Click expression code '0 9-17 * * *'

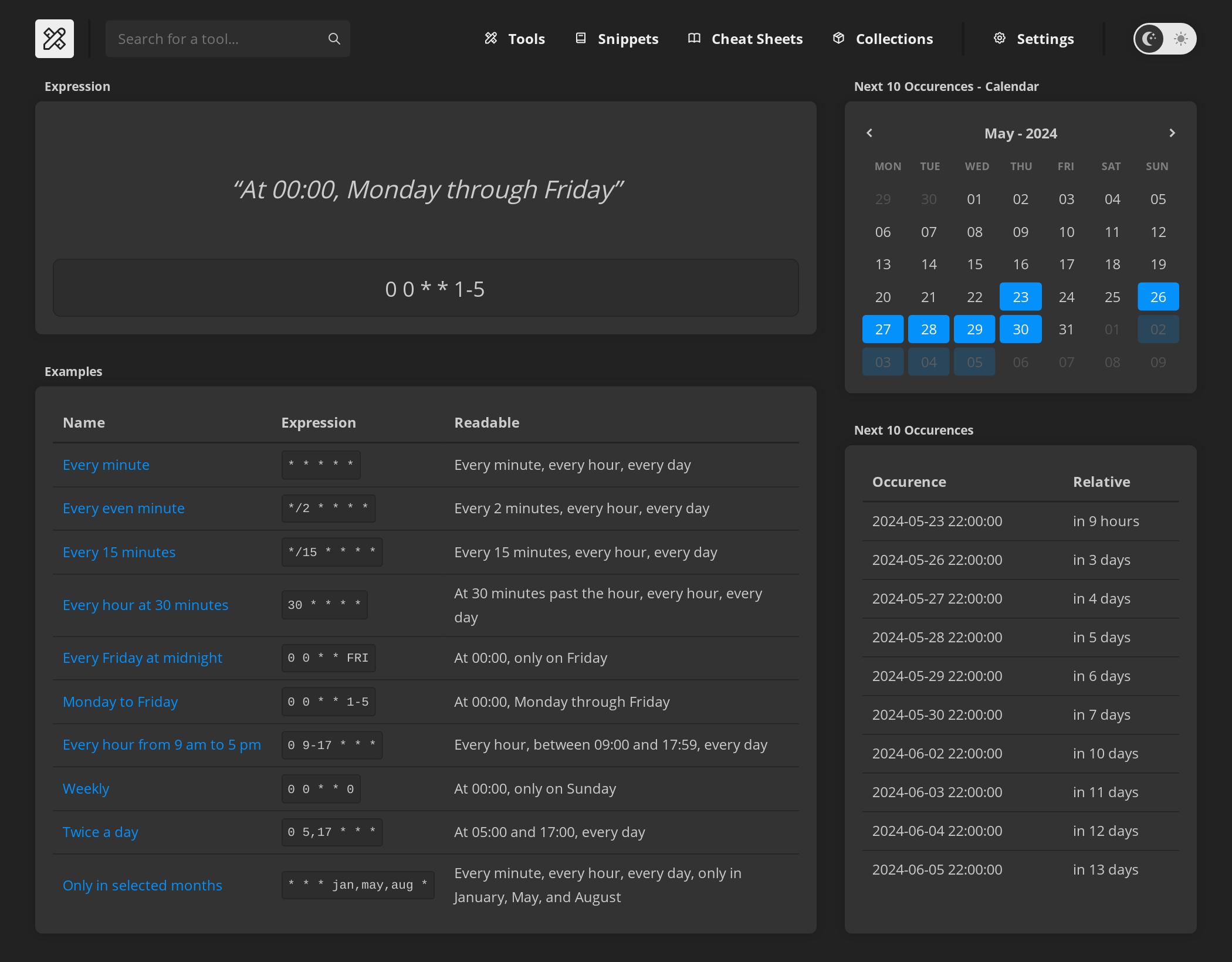(332, 745)
